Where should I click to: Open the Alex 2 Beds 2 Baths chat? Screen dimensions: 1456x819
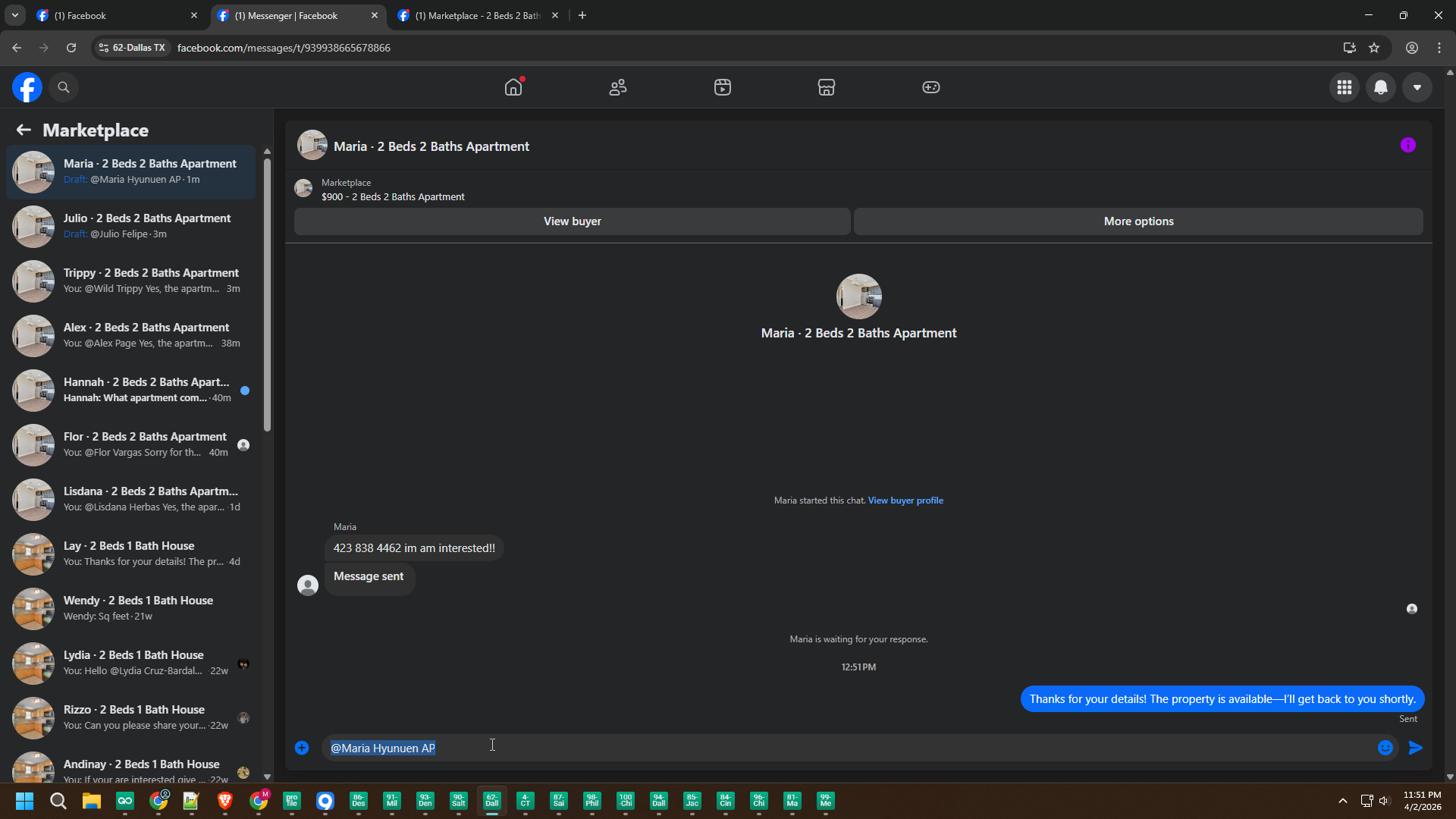131,335
